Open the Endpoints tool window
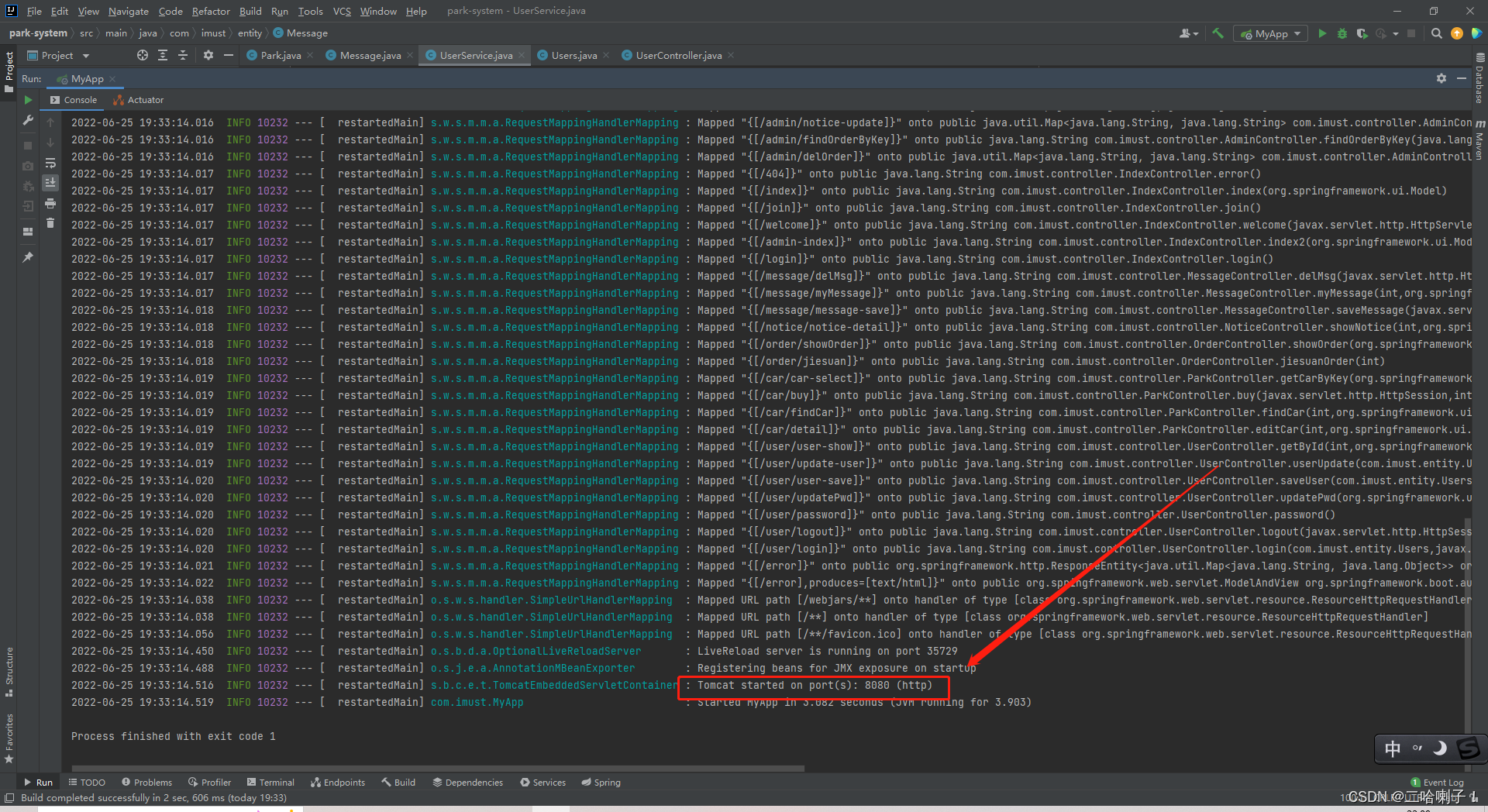The width and height of the screenshot is (1488, 812). point(338,783)
